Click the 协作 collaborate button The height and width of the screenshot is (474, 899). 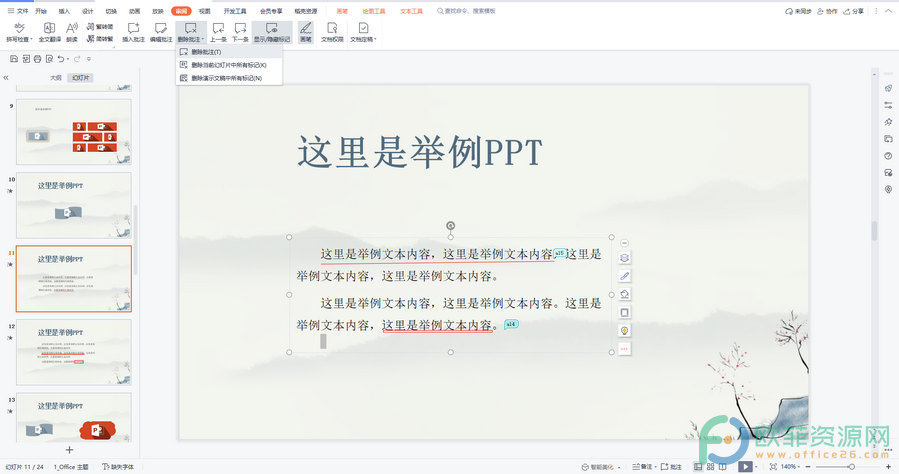827,11
